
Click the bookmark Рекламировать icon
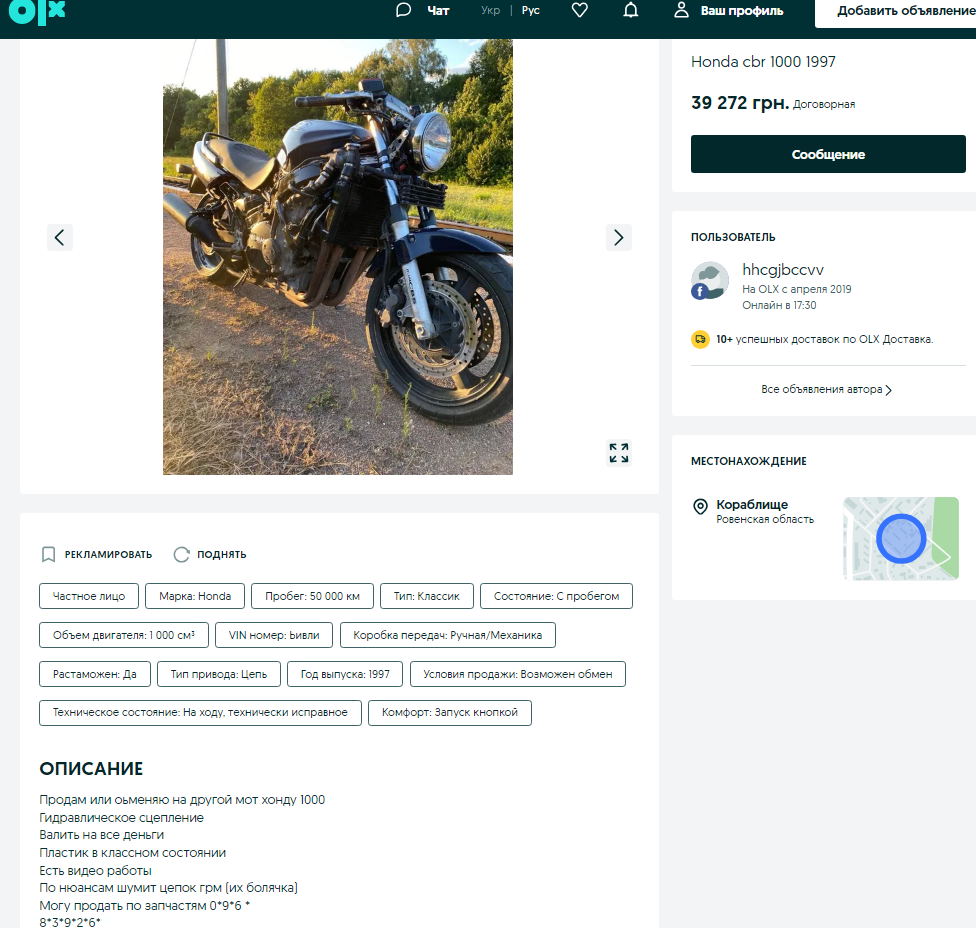pyautogui.click(x=49, y=555)
